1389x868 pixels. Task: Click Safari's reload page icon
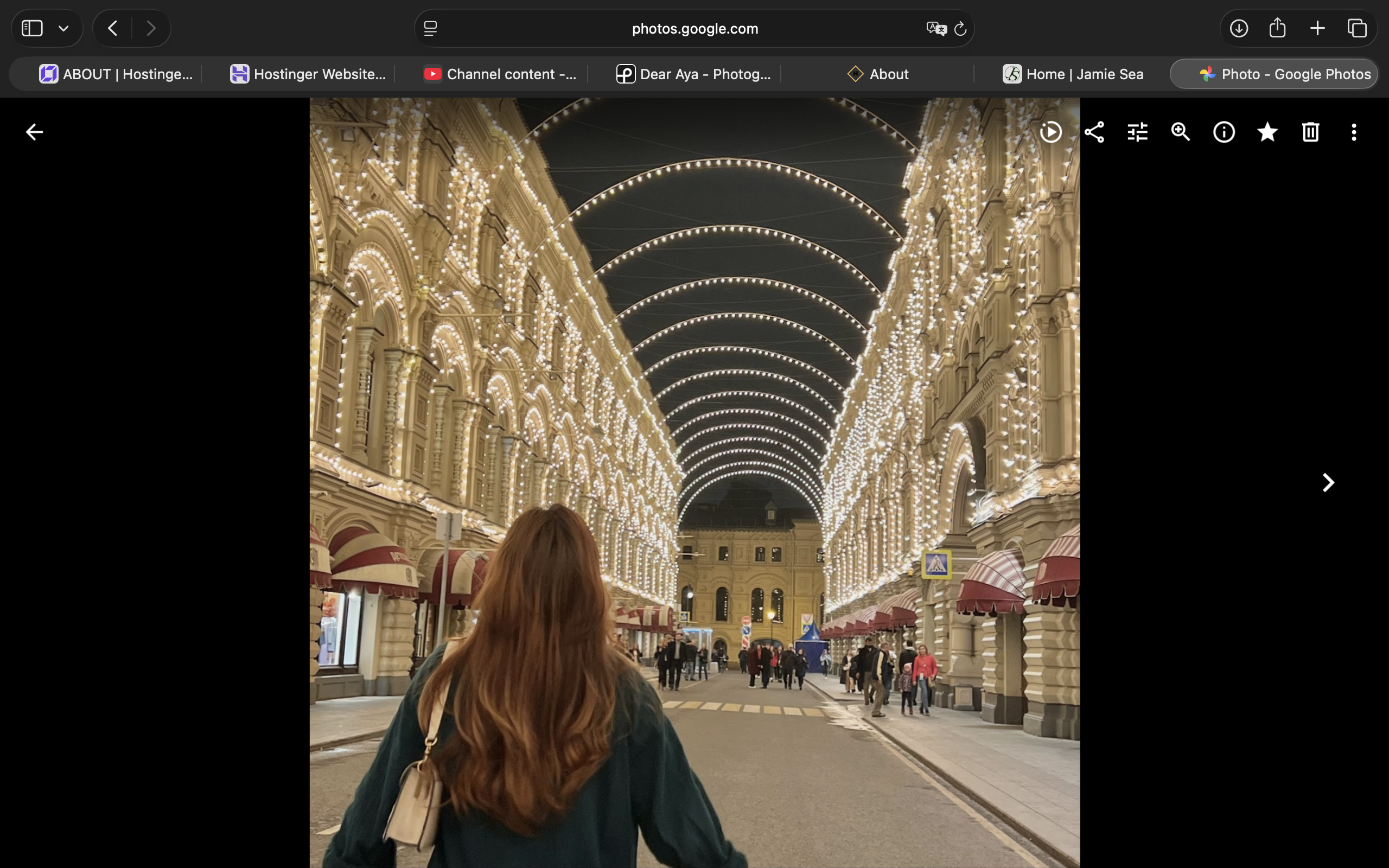pos(960,29)
